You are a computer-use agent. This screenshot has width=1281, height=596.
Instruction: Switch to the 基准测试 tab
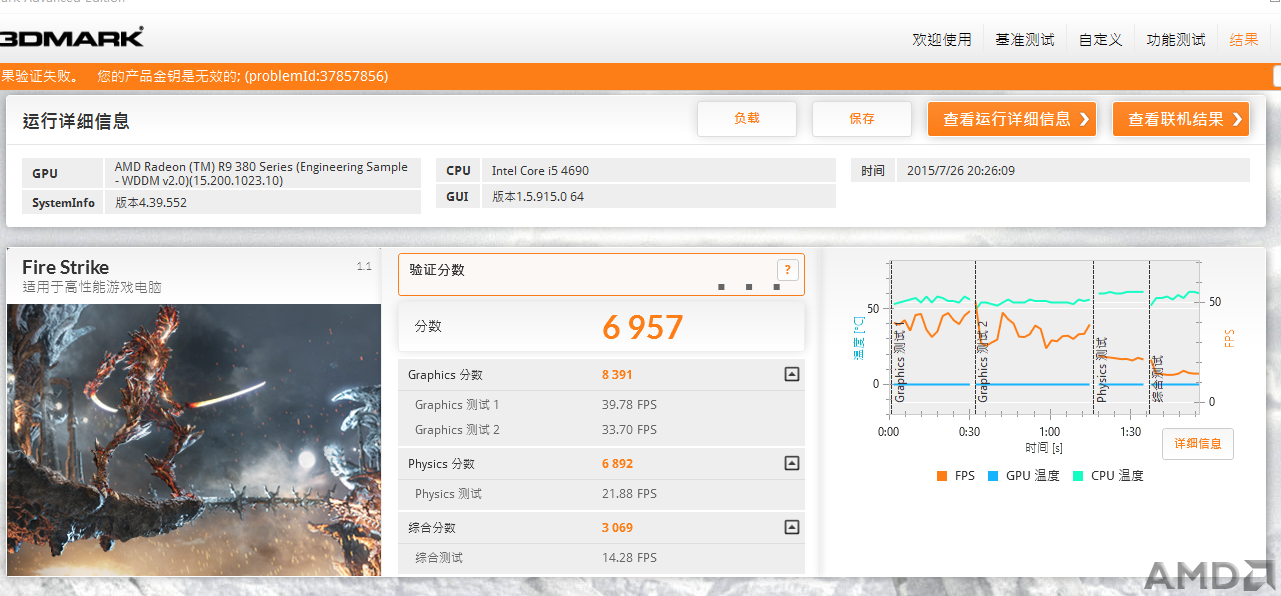1025,39
